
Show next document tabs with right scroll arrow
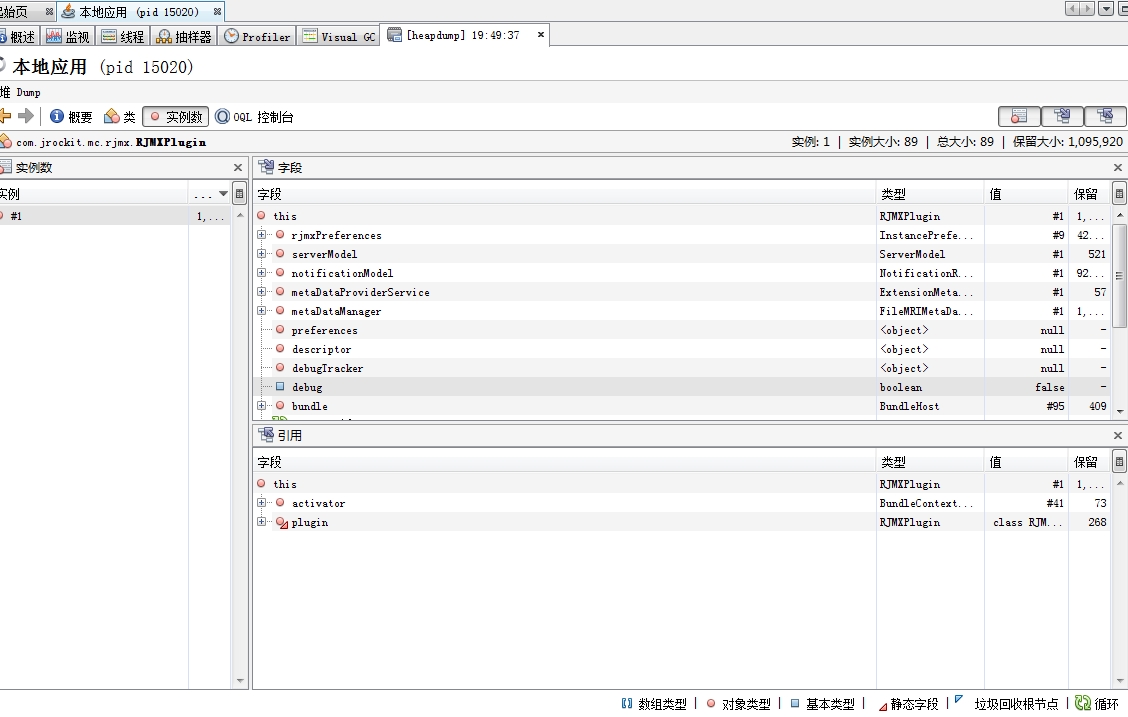[x=1087, y=9]
